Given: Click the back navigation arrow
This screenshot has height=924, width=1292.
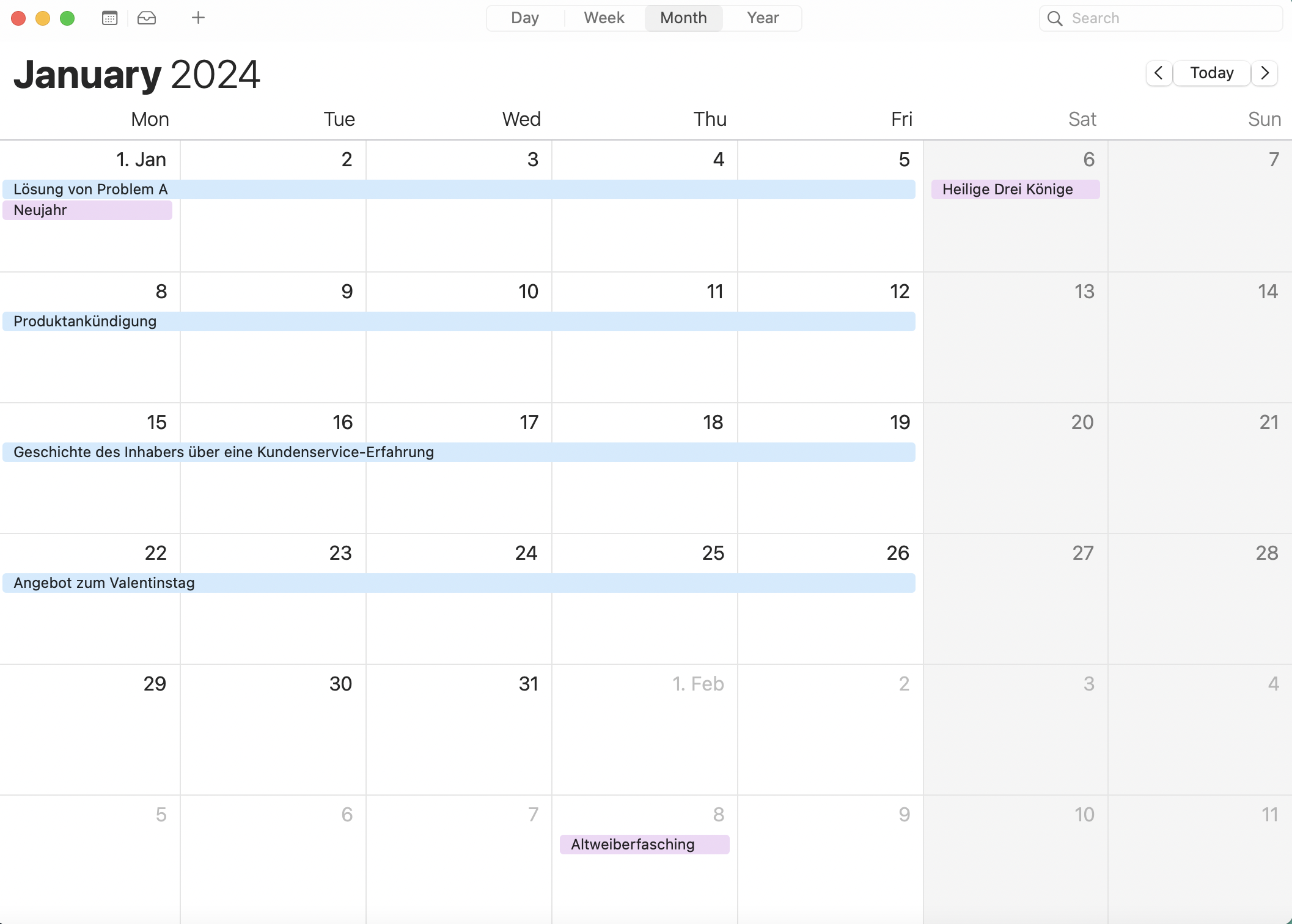Looking at the screenshot, I should pos(1159,73).
